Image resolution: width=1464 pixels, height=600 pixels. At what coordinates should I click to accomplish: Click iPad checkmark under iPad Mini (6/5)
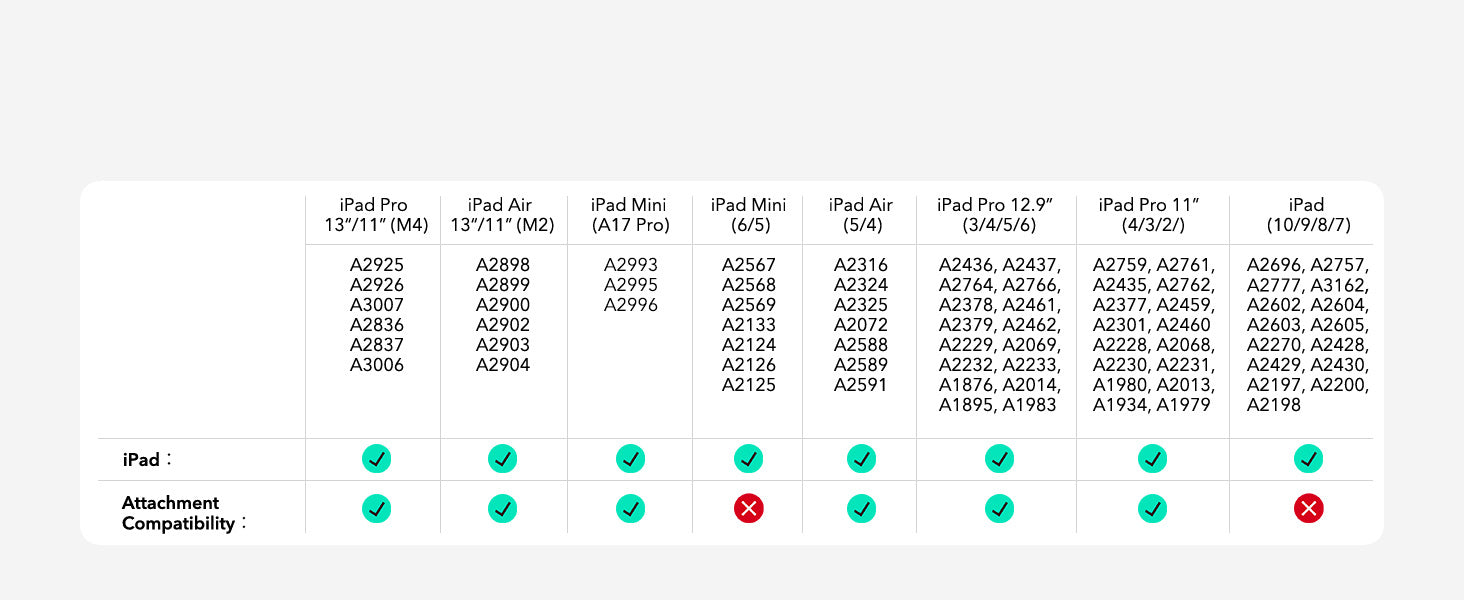[x=748, y=459]
